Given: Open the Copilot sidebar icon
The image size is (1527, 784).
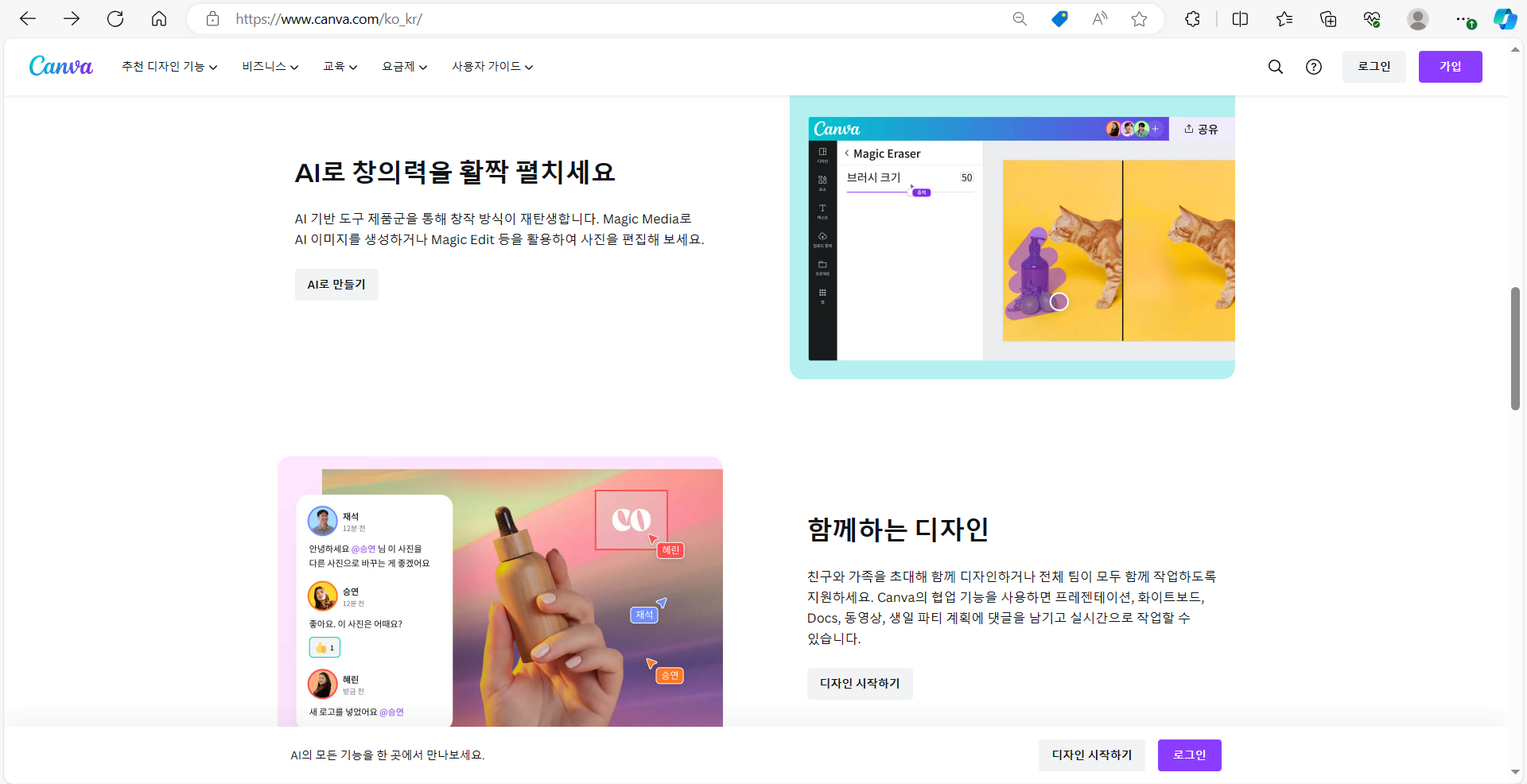Looking at the screenshot, I should pyautogui.click(x=1505, y=19).
